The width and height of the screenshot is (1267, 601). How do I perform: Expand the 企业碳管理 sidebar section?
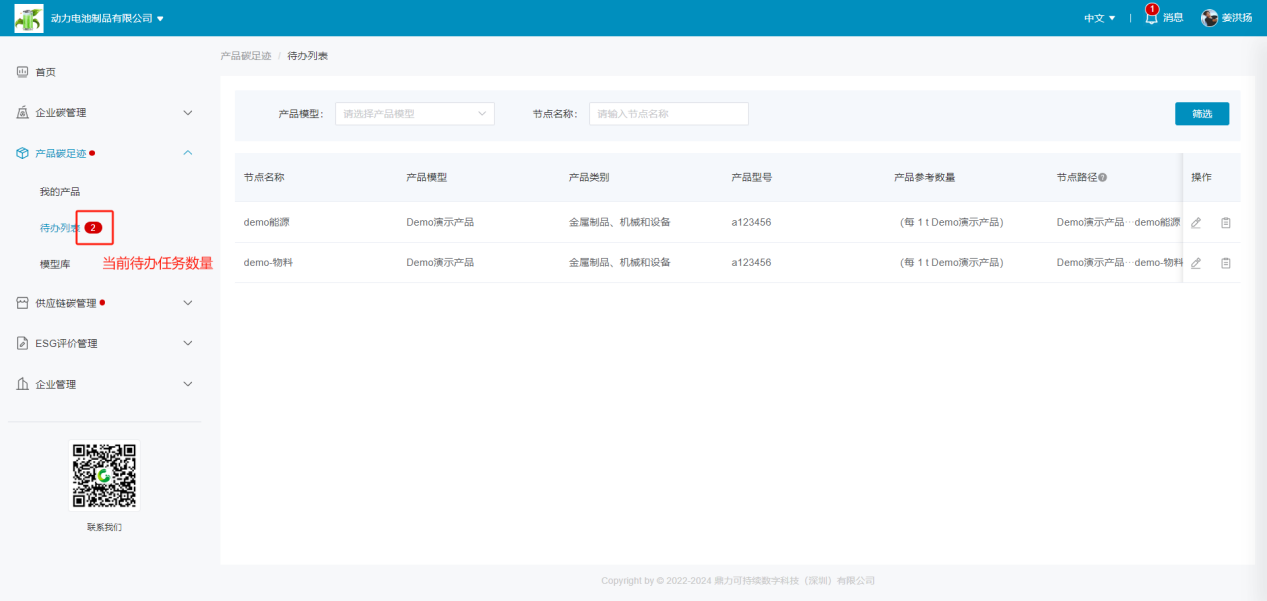(x=105, y=113)
